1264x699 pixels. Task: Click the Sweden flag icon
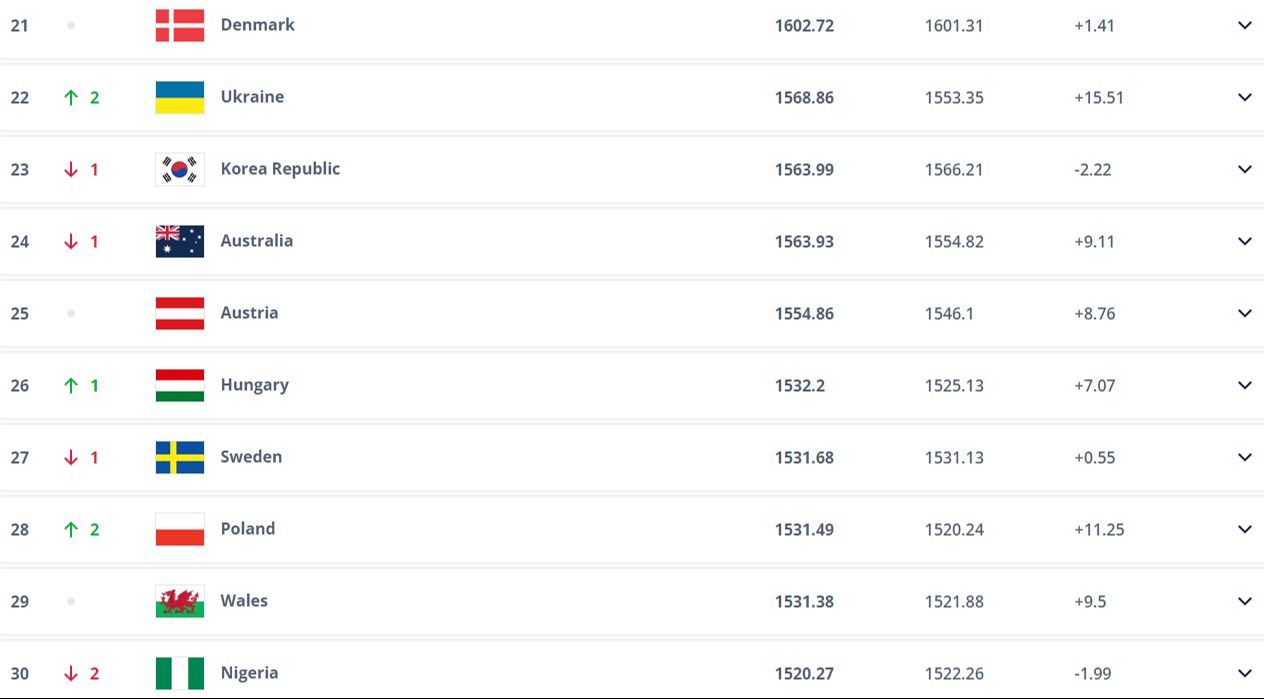click(x=180, y=457)
